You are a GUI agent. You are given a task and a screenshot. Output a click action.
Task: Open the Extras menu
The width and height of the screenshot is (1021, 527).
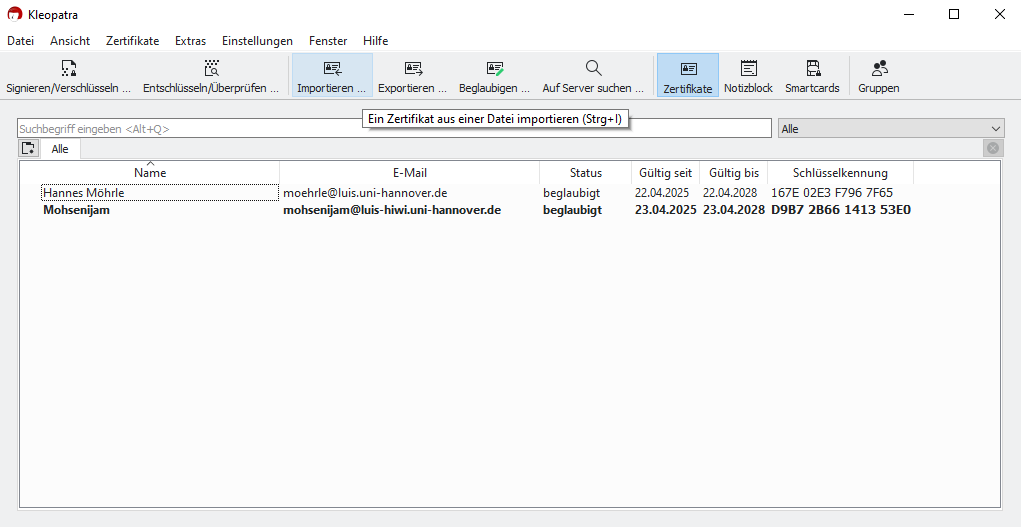(x=190, y=41)
